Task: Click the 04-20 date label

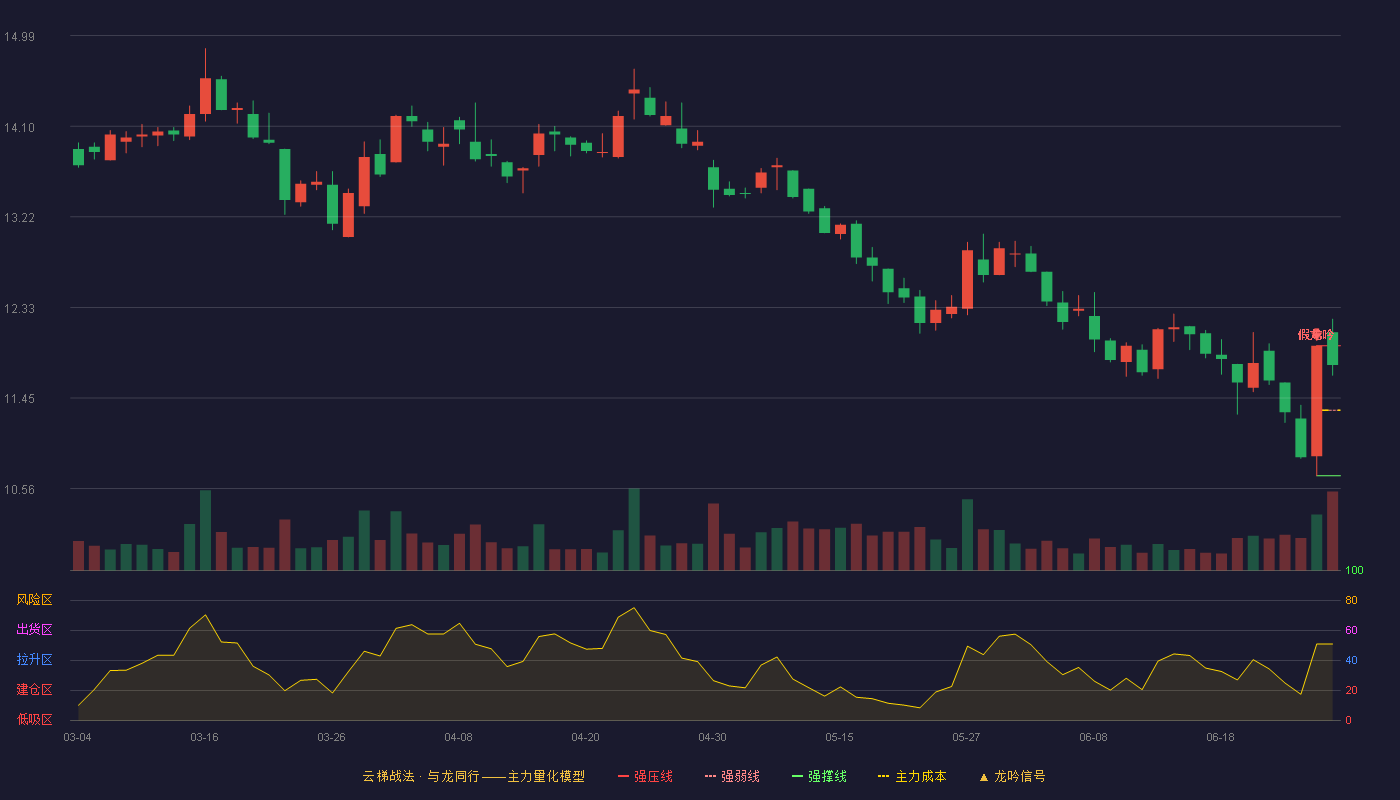Action: pos(585,737)
